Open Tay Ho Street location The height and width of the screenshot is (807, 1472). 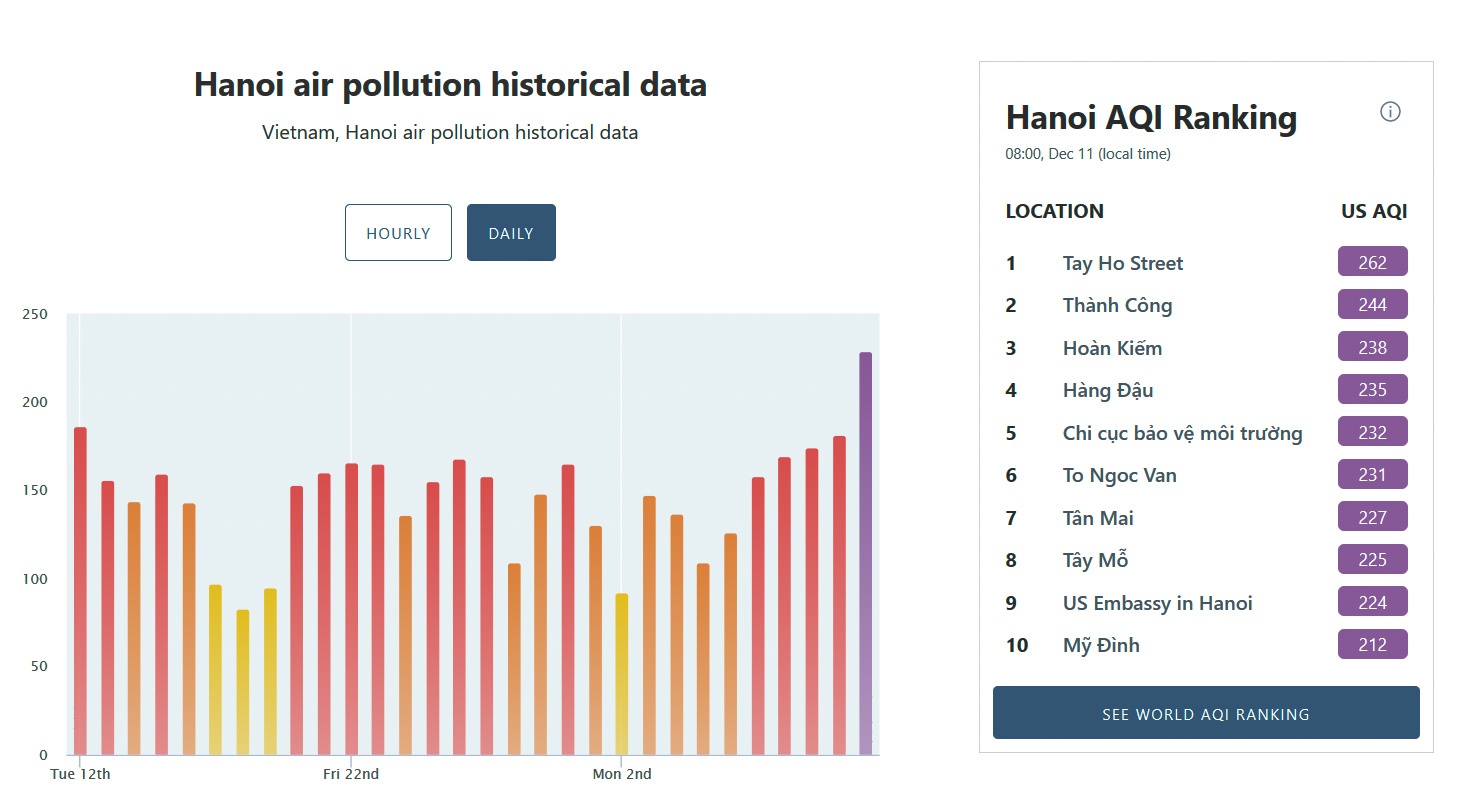pyautogui.click(x=1122, y=263)
